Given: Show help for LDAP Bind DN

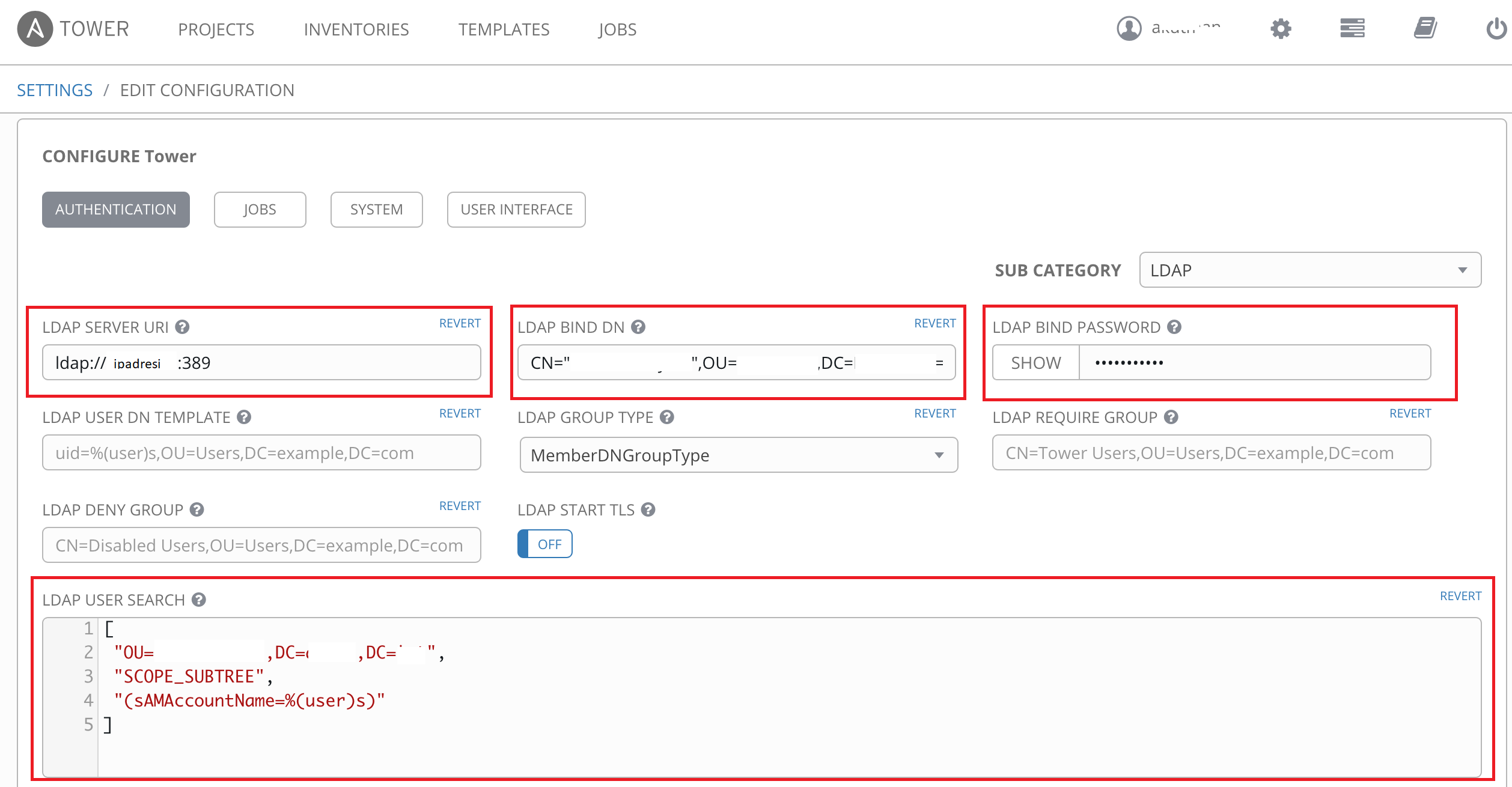Looking at the screenshot, I should [638, 327].
